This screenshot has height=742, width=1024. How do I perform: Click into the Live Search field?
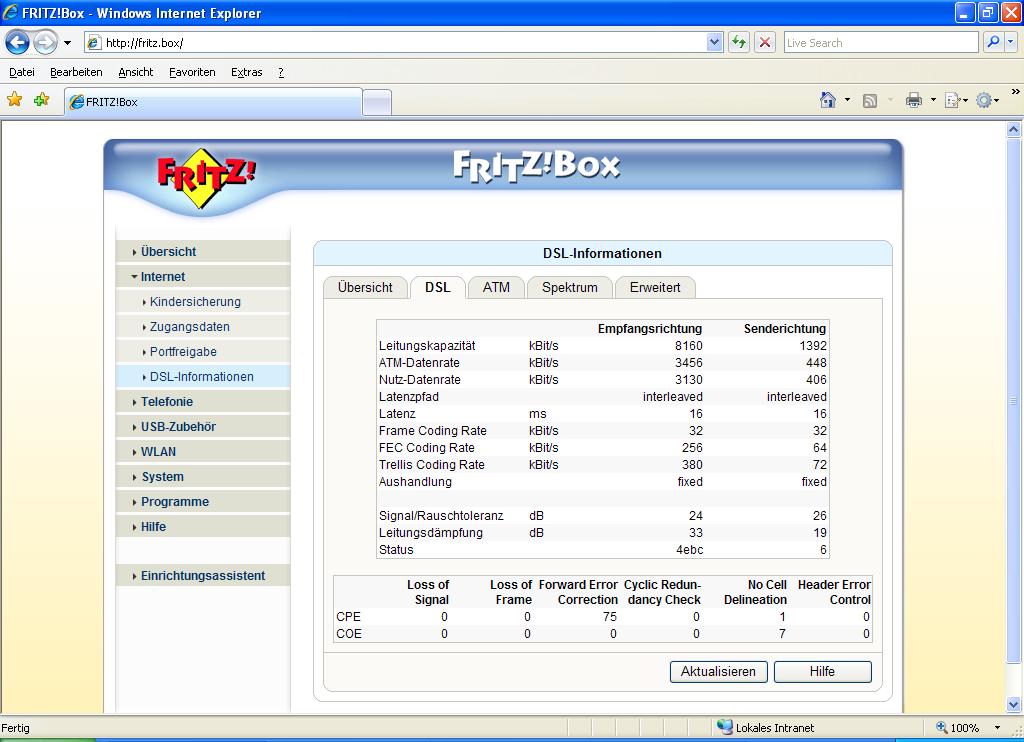tap(879, 42)
